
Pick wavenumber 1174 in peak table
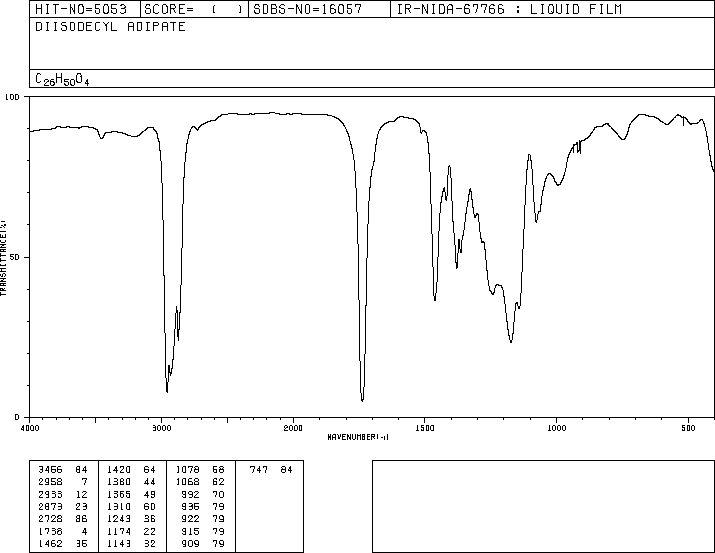119,531
